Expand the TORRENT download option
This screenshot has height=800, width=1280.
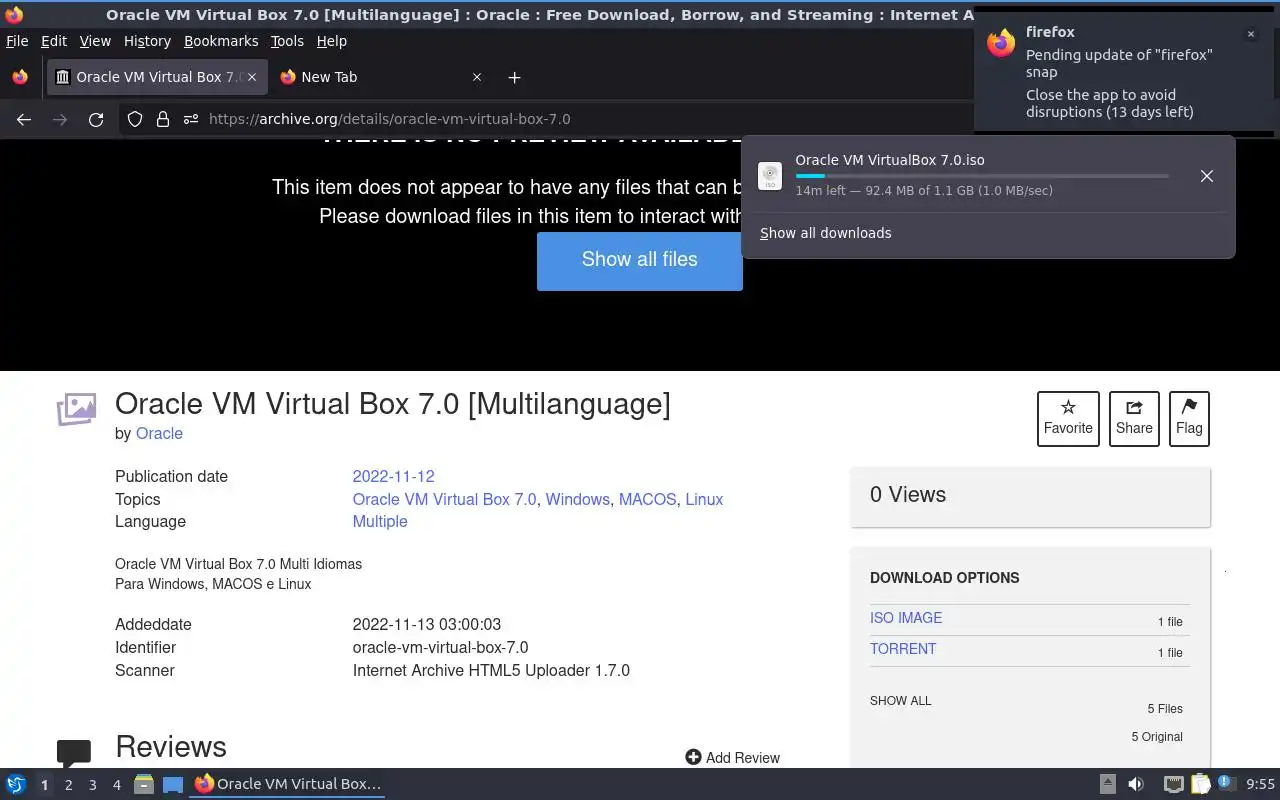903,649
